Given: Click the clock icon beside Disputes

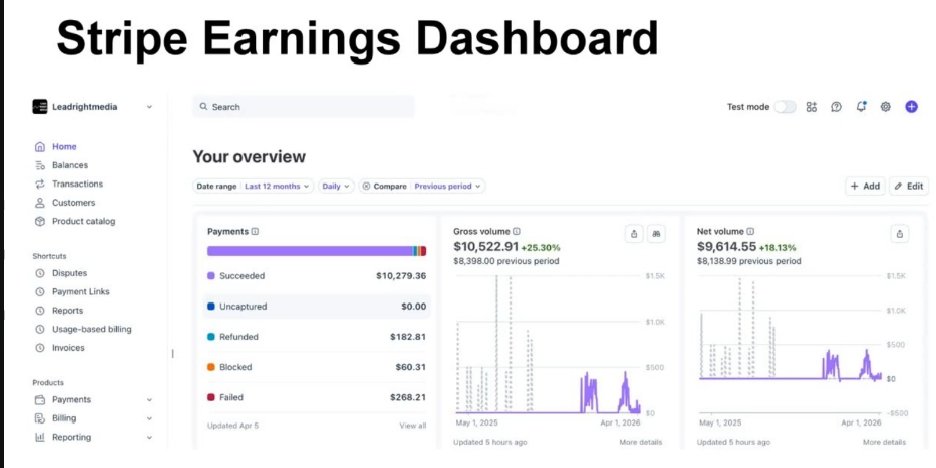Looking at the screenshot, I should [x=40, y=273].
